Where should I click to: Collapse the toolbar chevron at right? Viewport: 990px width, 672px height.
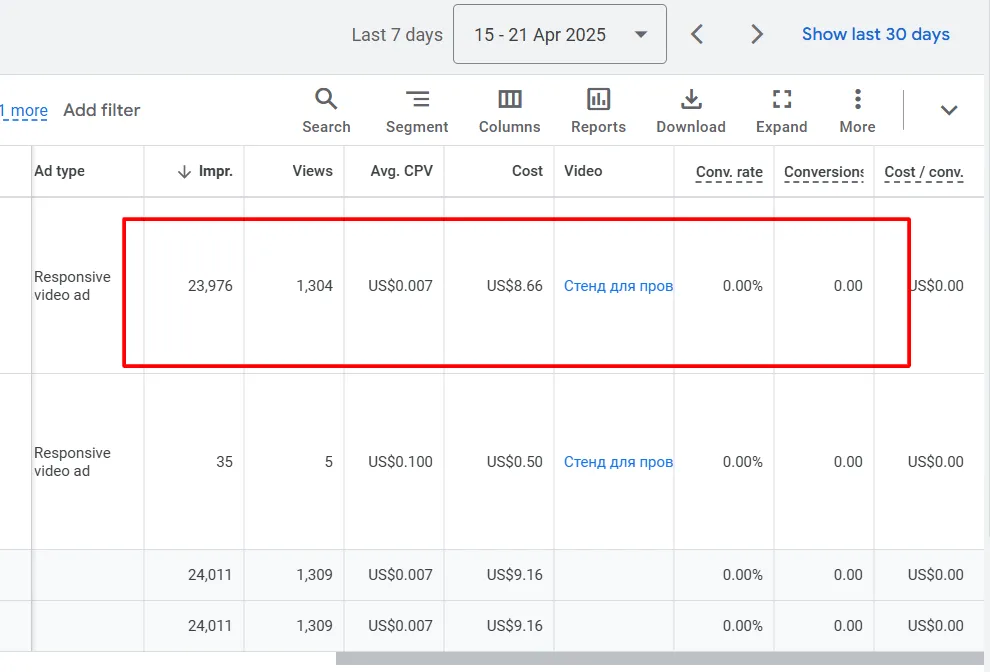(x=949, y=111)
